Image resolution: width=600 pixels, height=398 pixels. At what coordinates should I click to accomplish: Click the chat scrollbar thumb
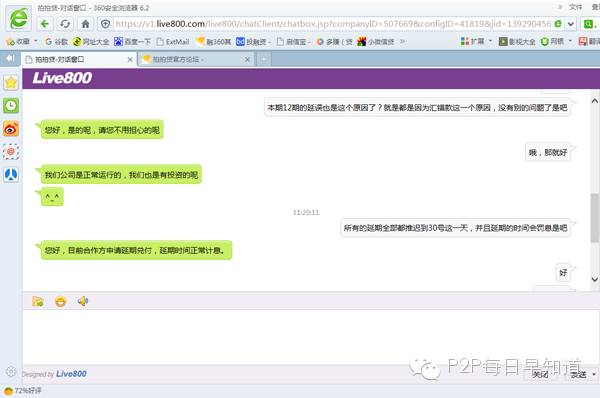tap(595, 218)
